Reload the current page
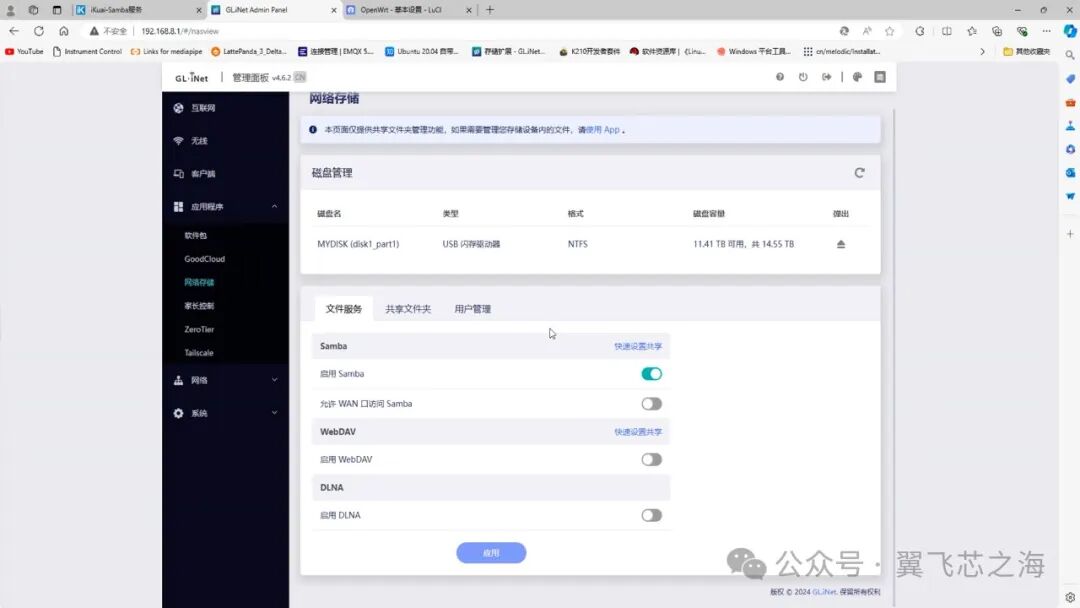This screenshot has height=608, width=1080. coord(39,31)
